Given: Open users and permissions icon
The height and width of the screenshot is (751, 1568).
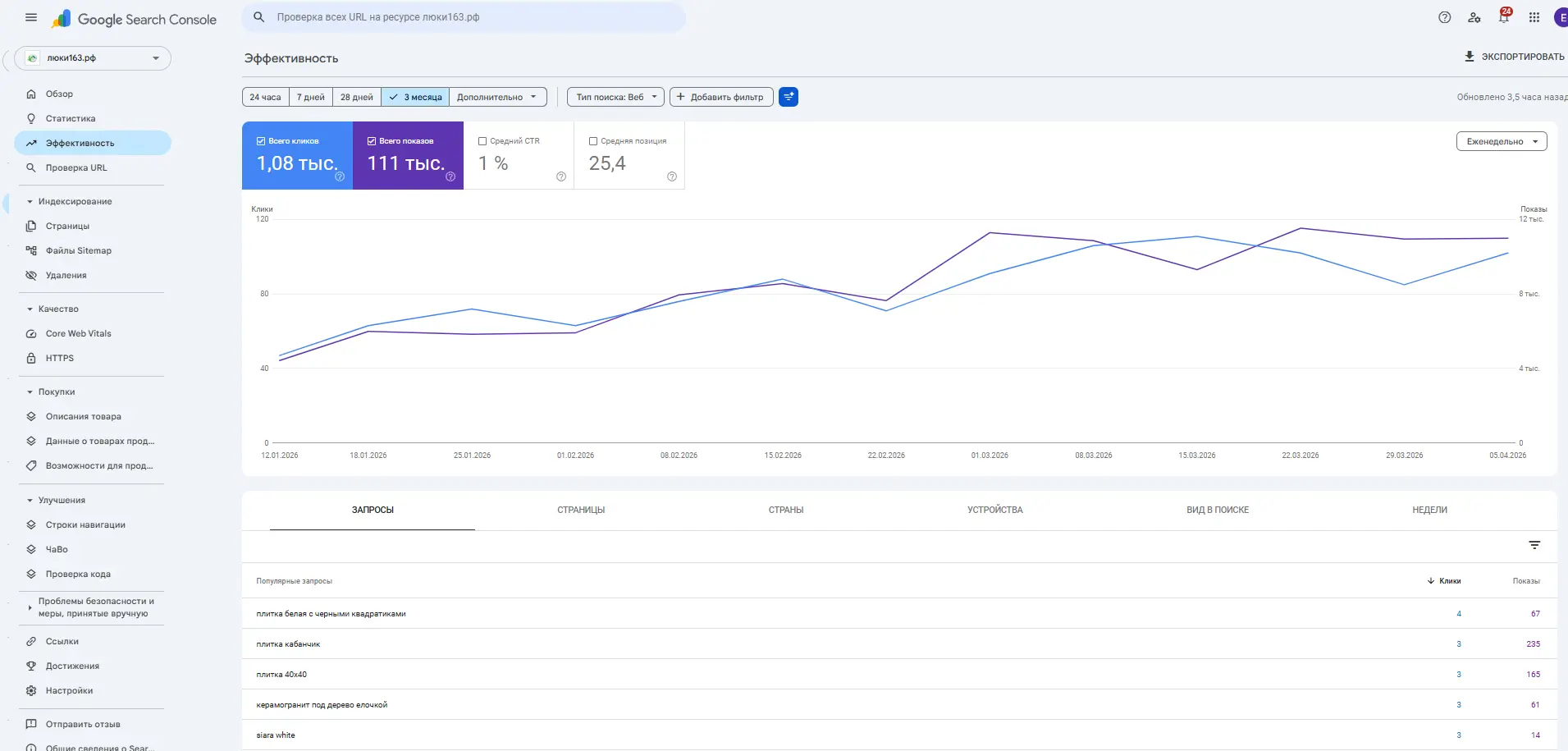Looking at the screenshot, I should tap(1474, 17).
